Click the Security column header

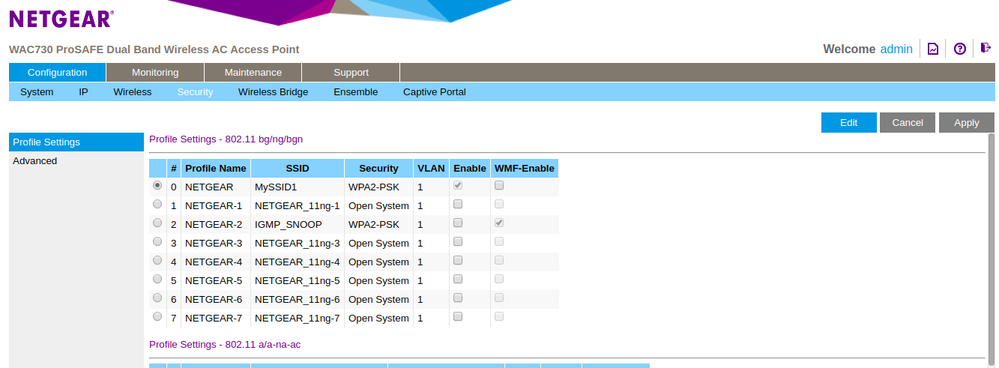coord(378,168)
